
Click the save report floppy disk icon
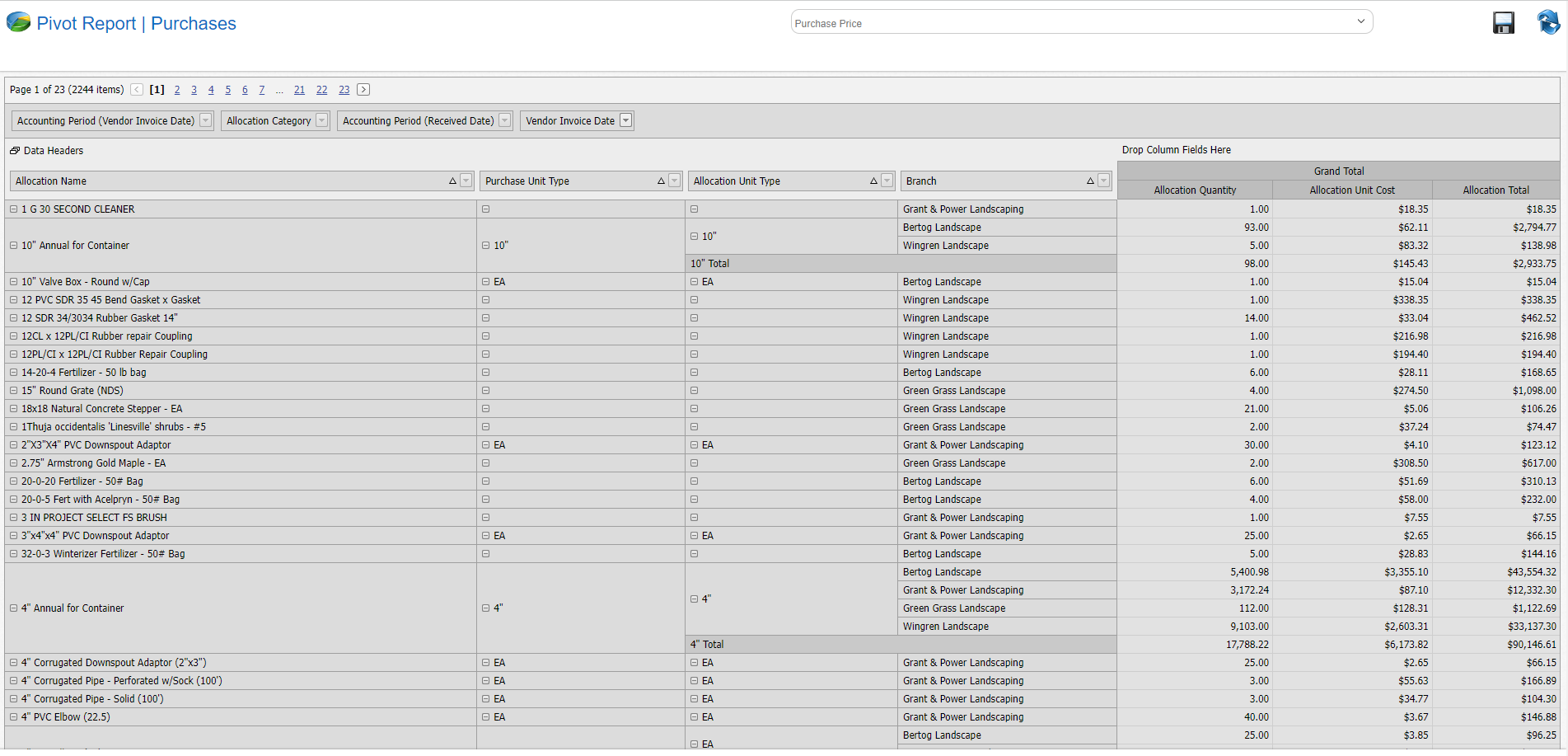tap(1504, 23)
